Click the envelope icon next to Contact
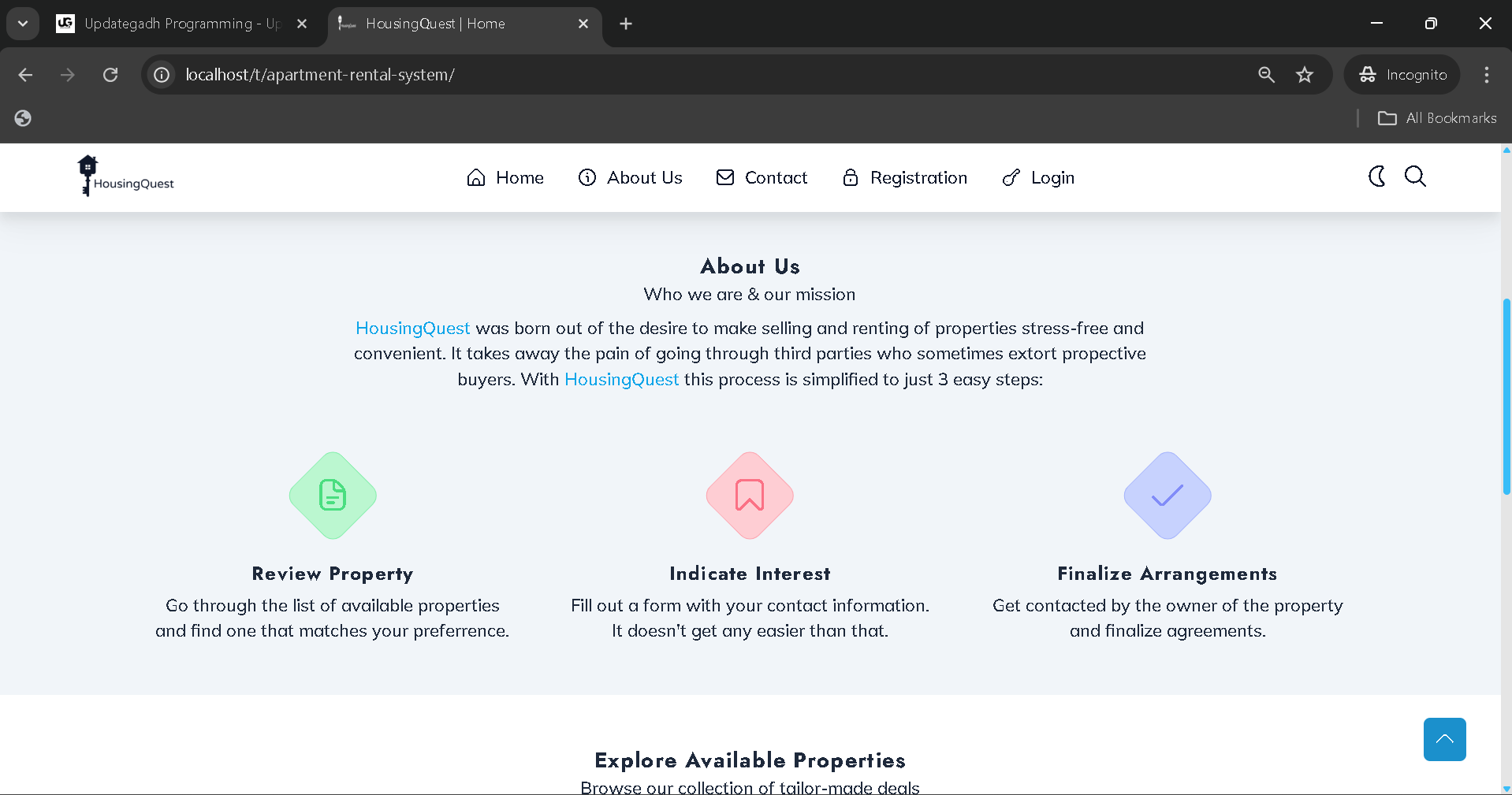 [724, 177]
